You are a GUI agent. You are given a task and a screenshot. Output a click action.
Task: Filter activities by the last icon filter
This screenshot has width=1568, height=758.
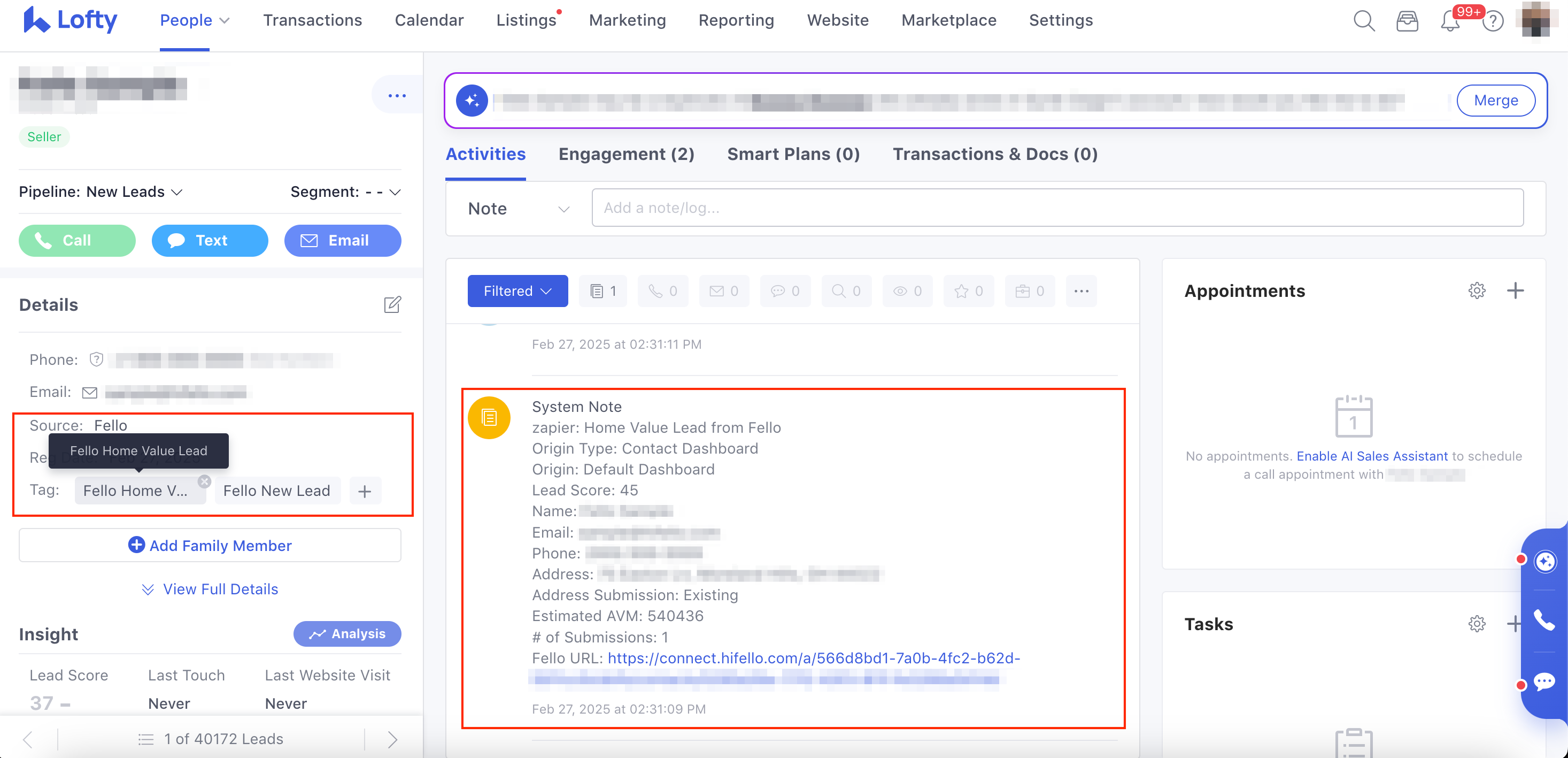[x=1029, y=291]
